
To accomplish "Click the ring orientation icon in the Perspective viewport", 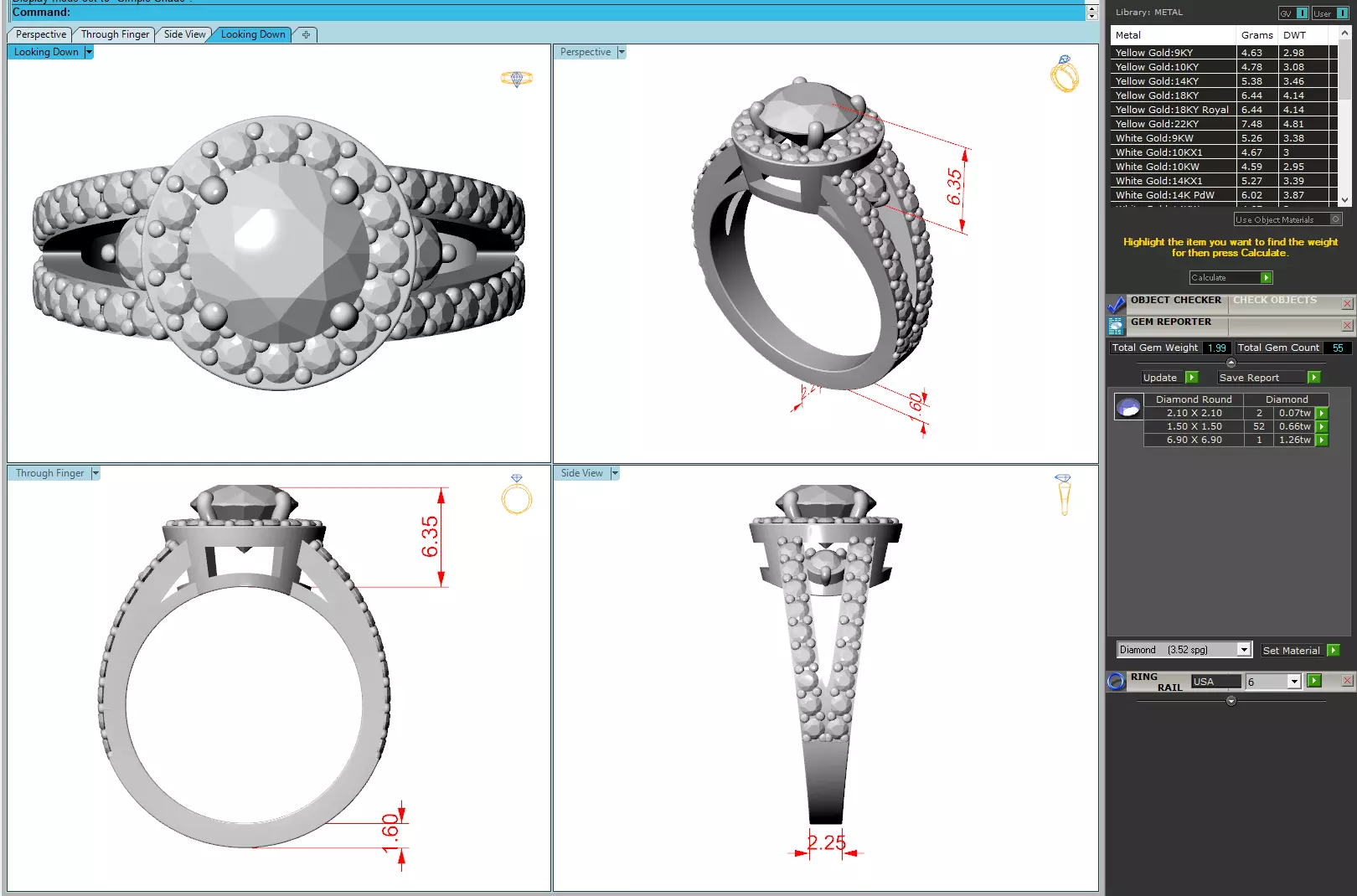I will (1064, 74).
